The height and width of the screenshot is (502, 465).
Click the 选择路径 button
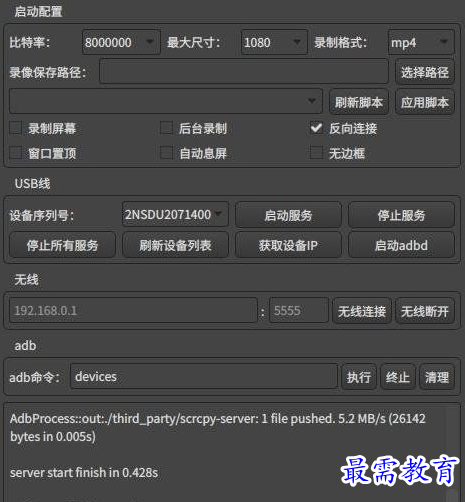click(425, 72)
